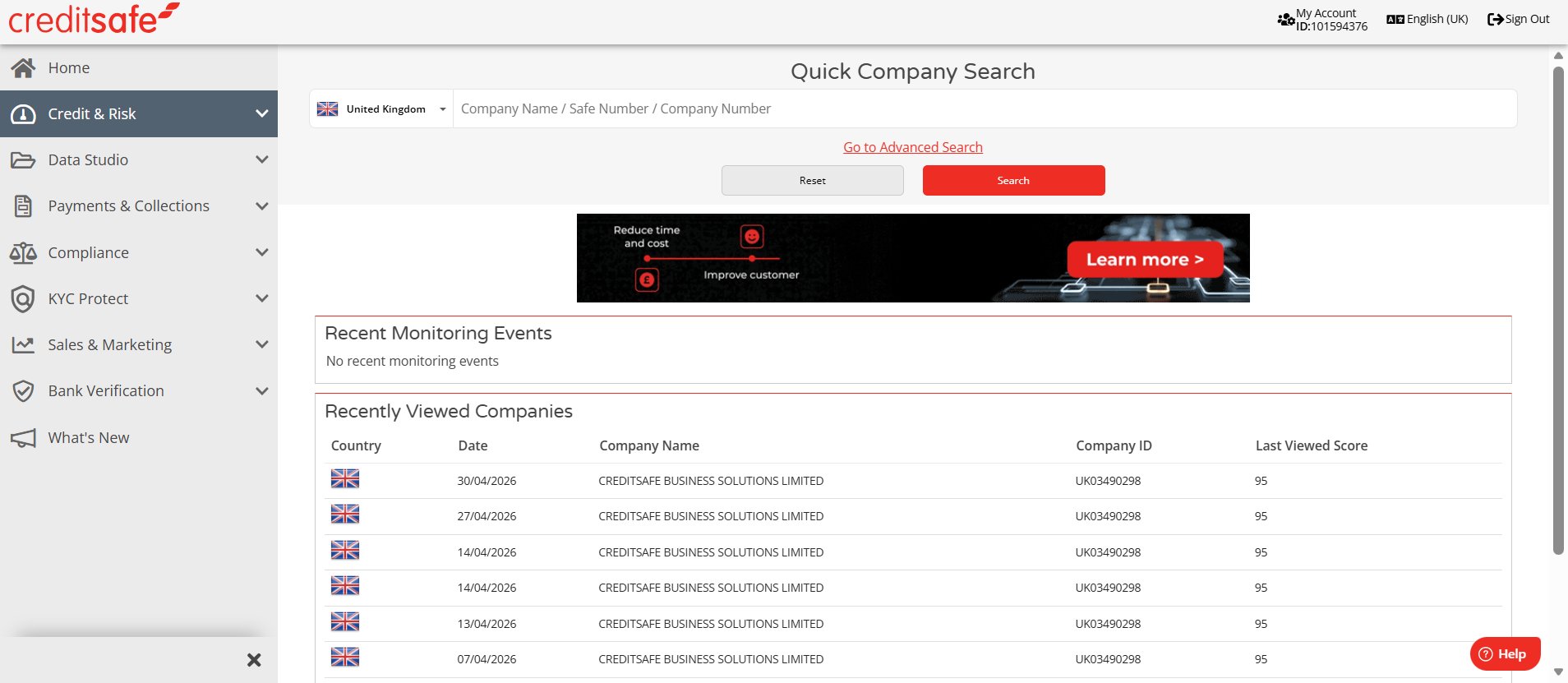Click the UK flag in the 13/04/2026 row
The height and width of the screenshot is (683, 1568).
(345, 621)
